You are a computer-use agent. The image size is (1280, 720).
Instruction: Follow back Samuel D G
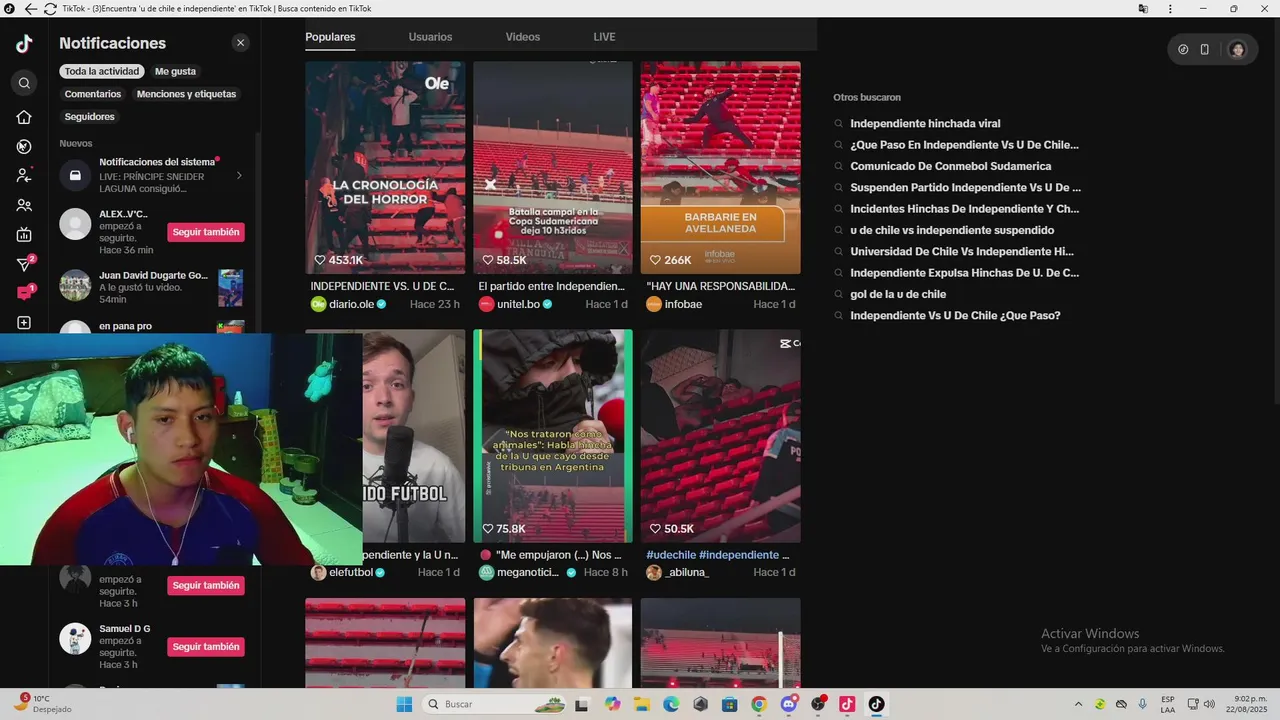206,647
